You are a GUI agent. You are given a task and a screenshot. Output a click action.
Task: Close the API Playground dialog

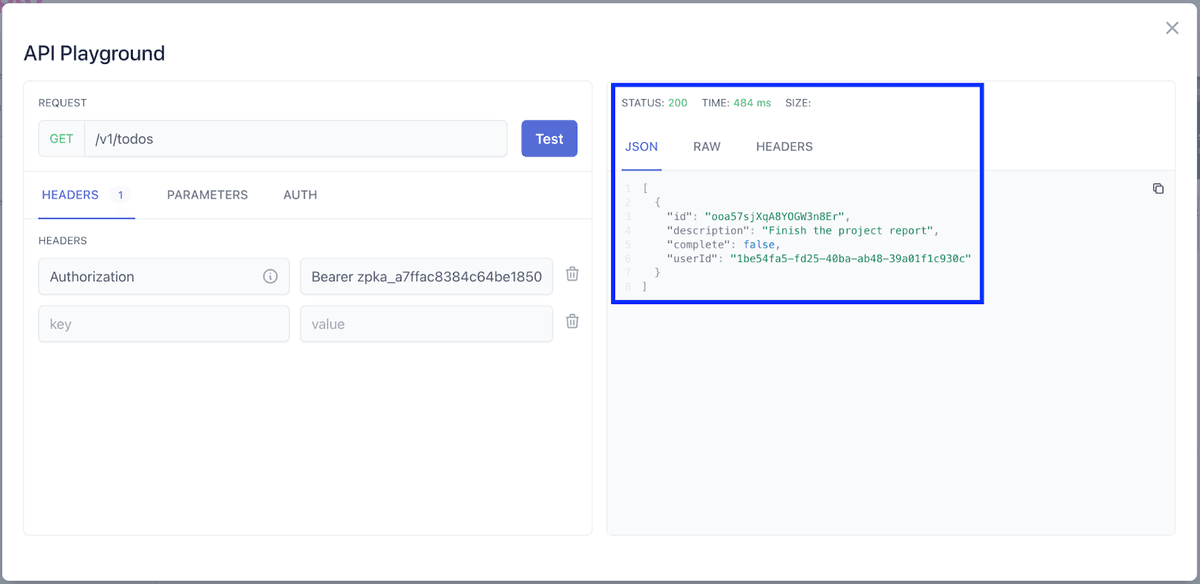[1171, 28]
